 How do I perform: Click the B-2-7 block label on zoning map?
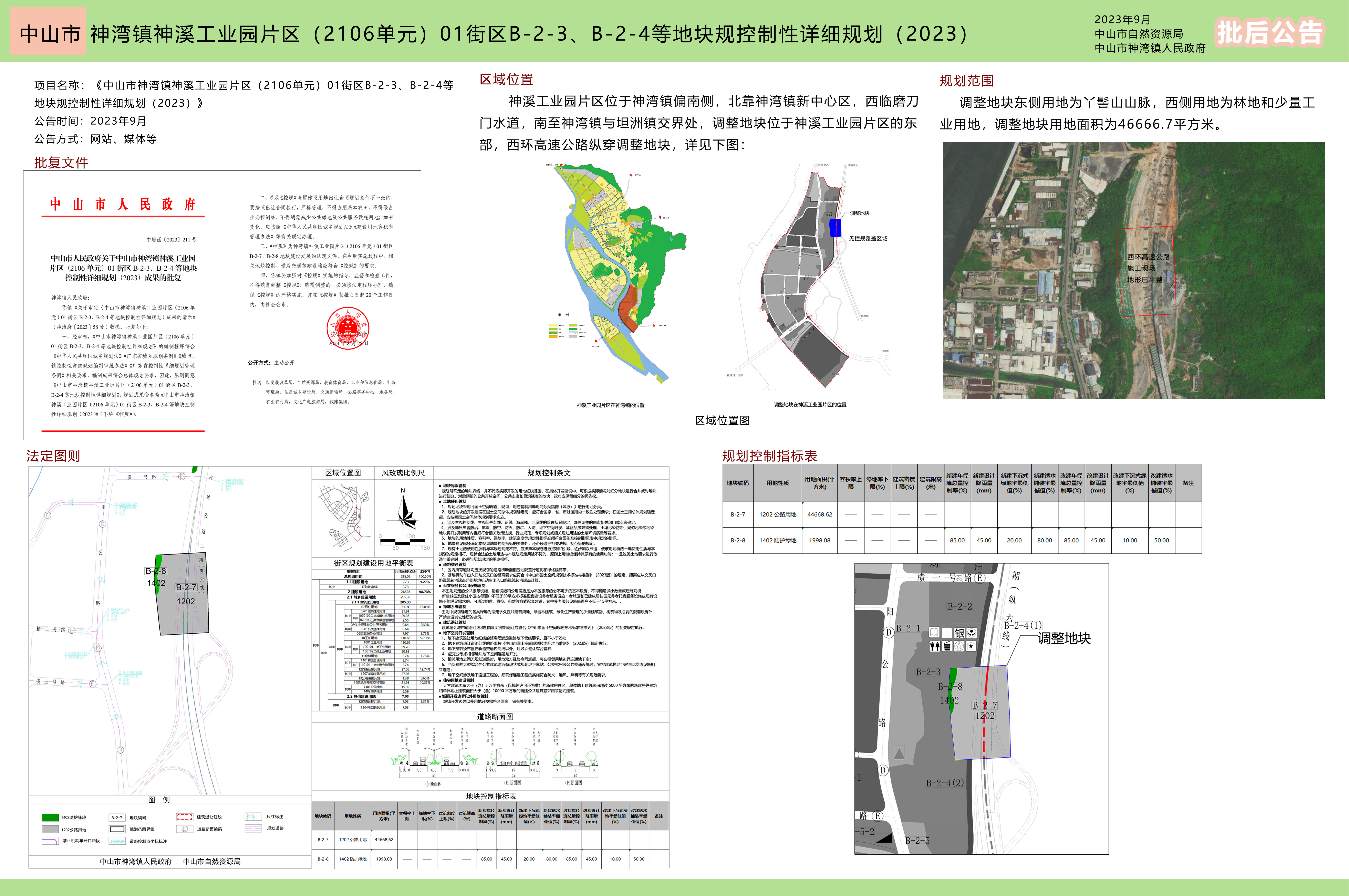pos(186,587)
